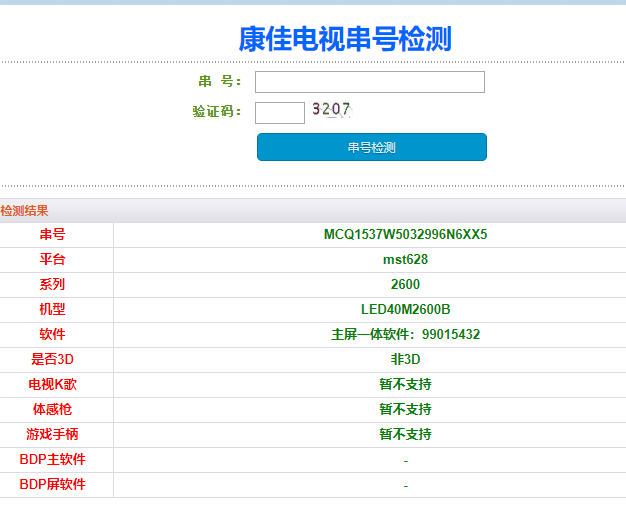This screenshot has width=626, height=531.
Task: Select serial value MCQ1537W5032996N6XX5
Action: tap(405, 234)
